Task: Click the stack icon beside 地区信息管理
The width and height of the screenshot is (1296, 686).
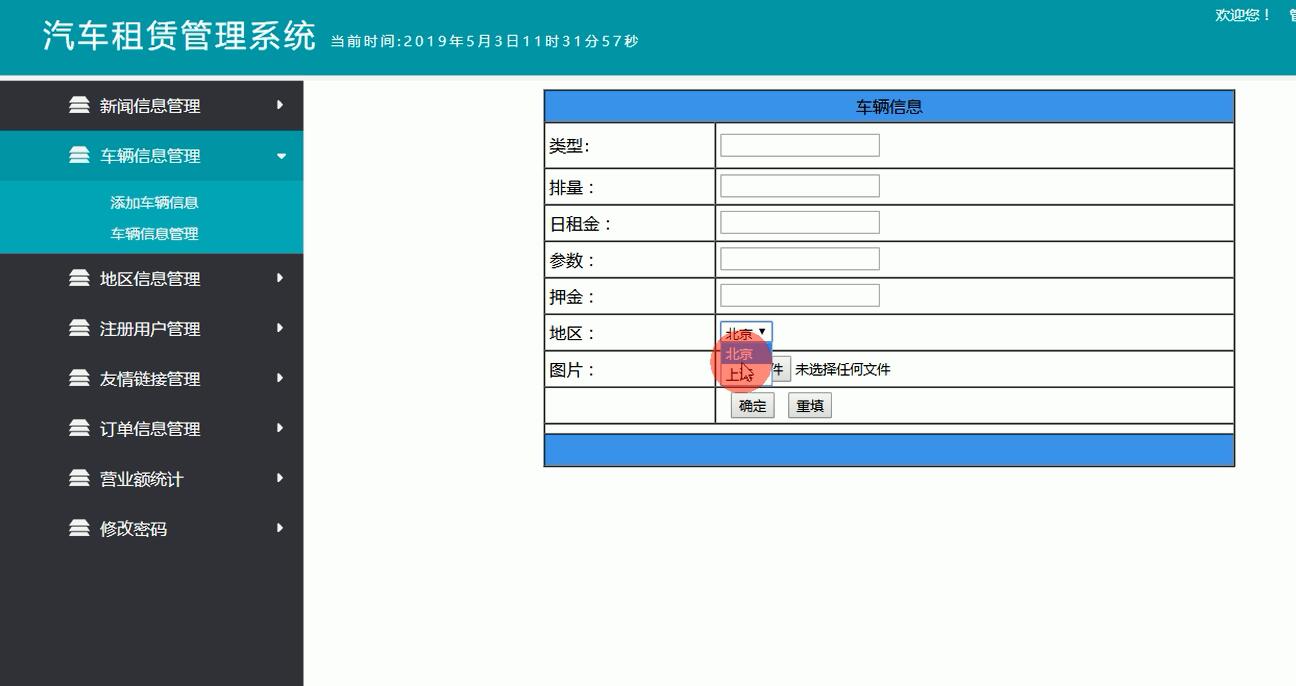Action: (x=79, y=278)
